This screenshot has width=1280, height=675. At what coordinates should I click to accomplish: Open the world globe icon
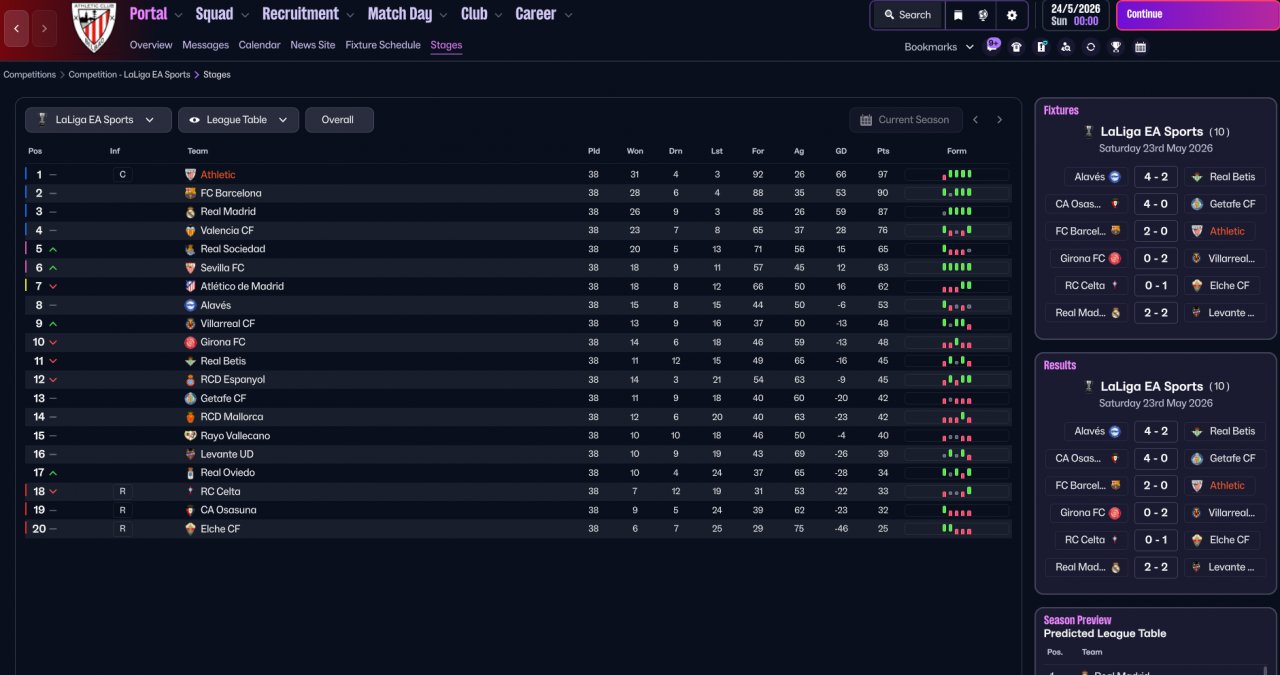click(x=984, y=15)
